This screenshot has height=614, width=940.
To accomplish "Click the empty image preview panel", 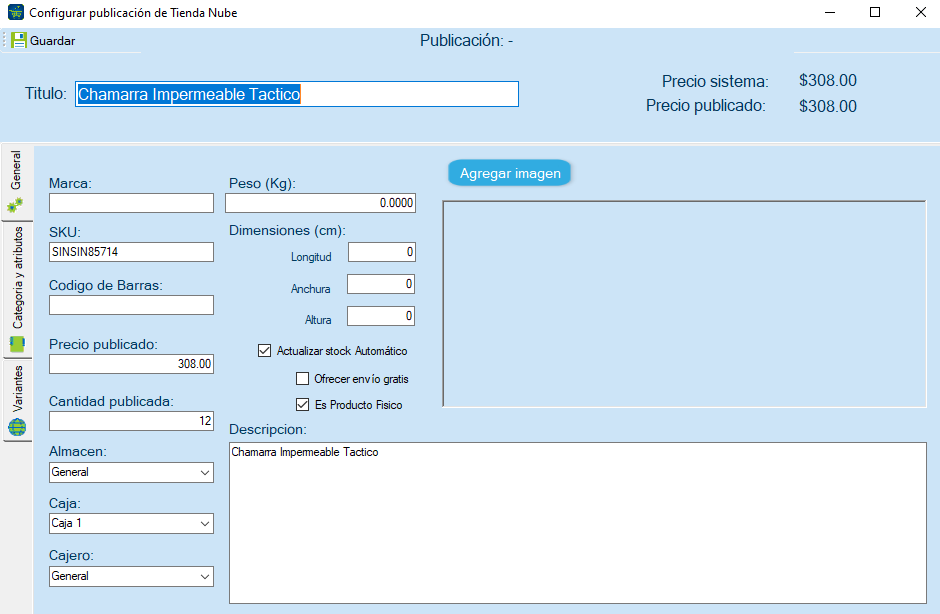I will pyautogui.click(x=685, y=304).
